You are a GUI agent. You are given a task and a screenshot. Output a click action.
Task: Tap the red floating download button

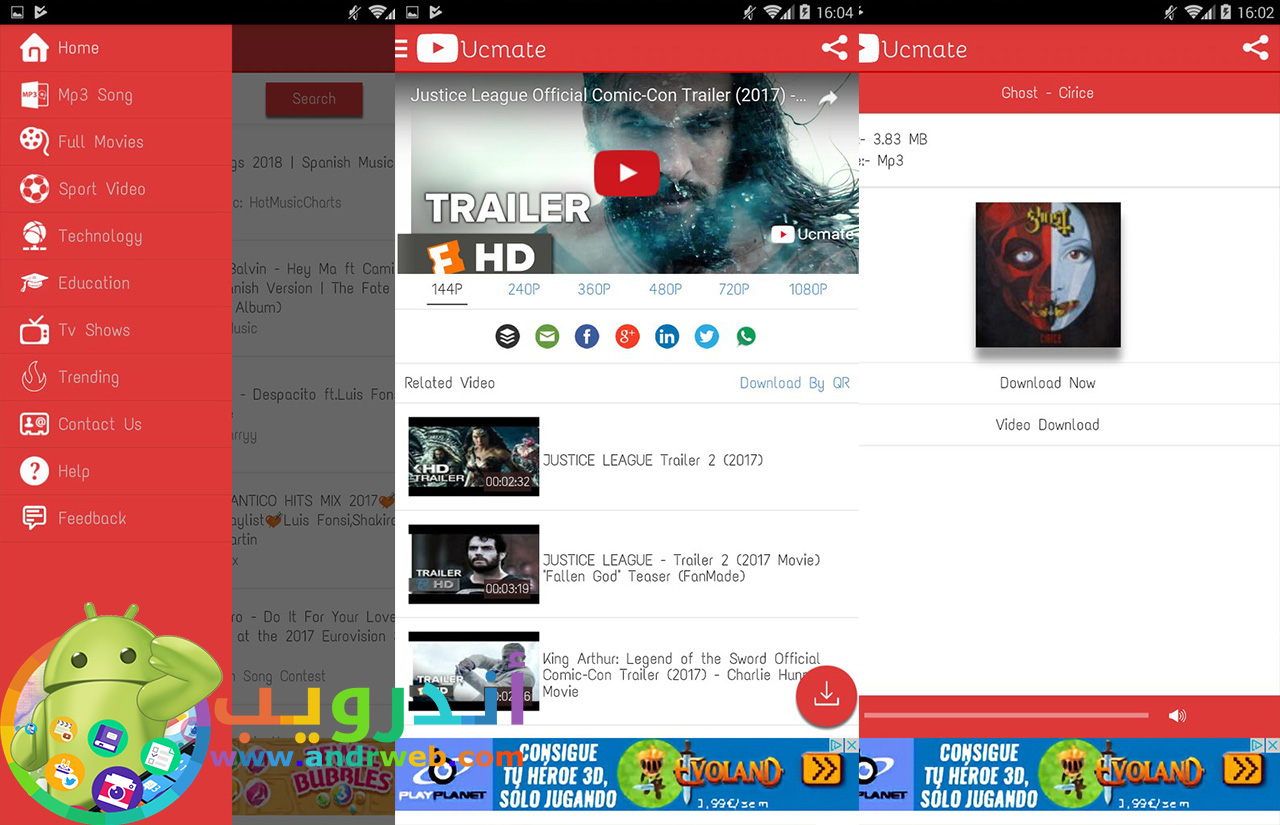tap(826, 695)
